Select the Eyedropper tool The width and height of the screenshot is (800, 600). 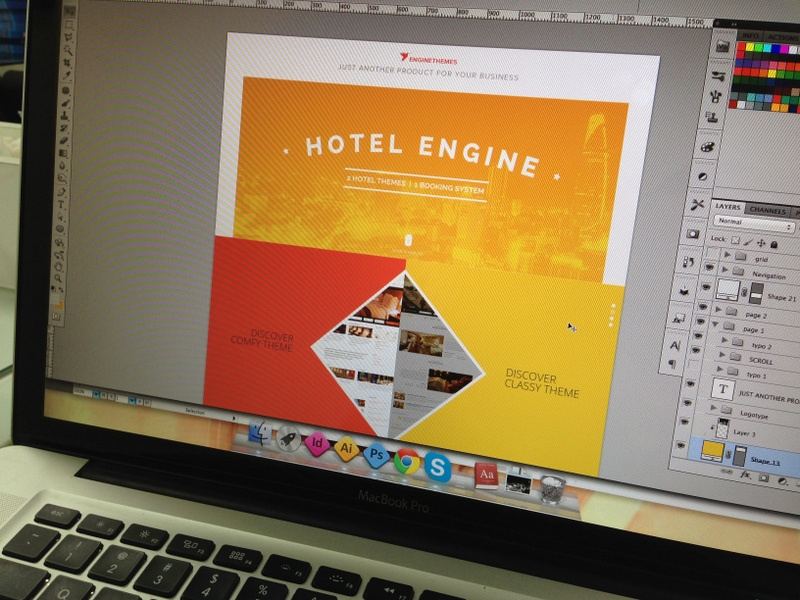point(67,76)
